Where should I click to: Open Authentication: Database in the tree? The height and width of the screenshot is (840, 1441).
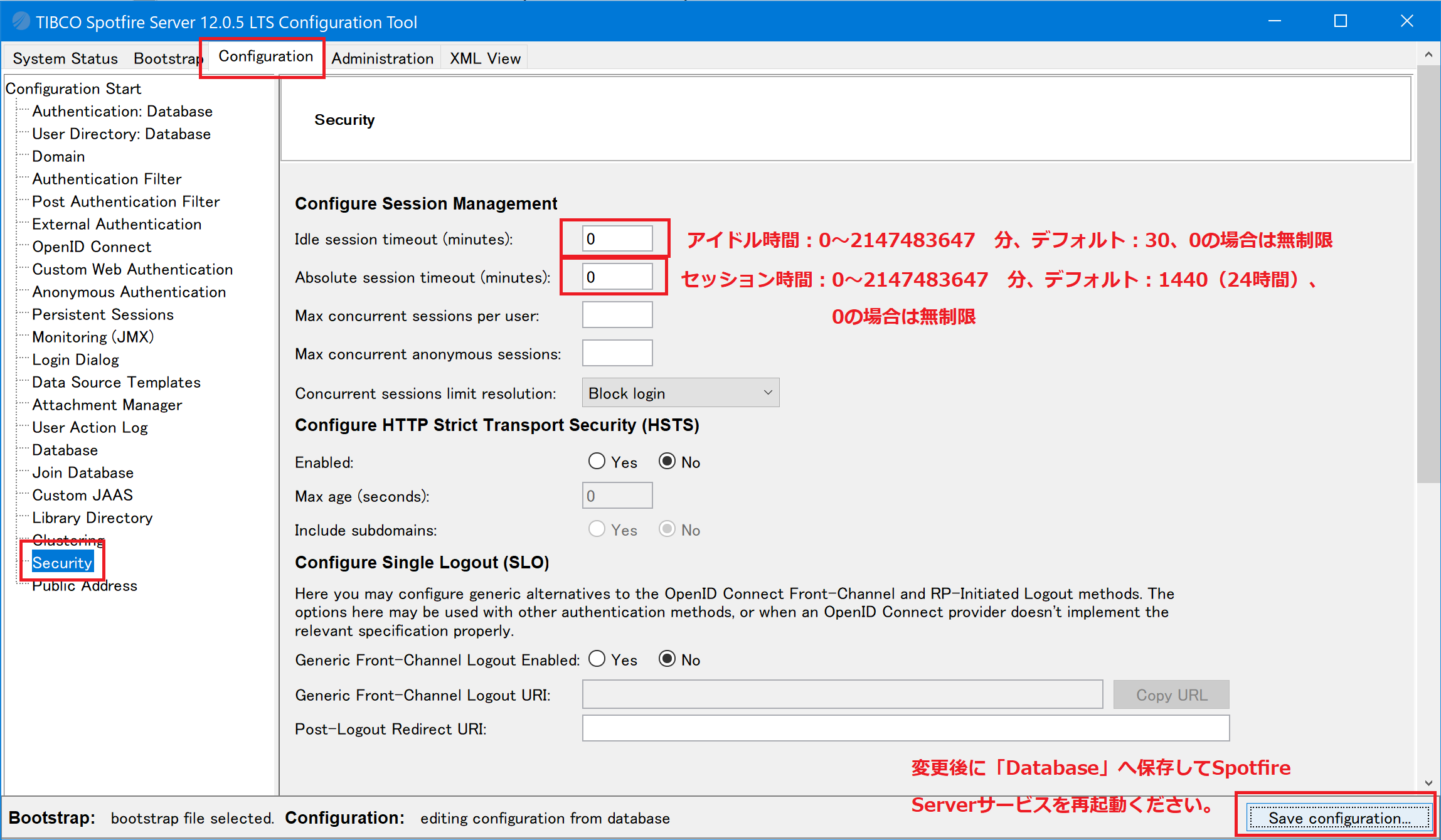122,111
